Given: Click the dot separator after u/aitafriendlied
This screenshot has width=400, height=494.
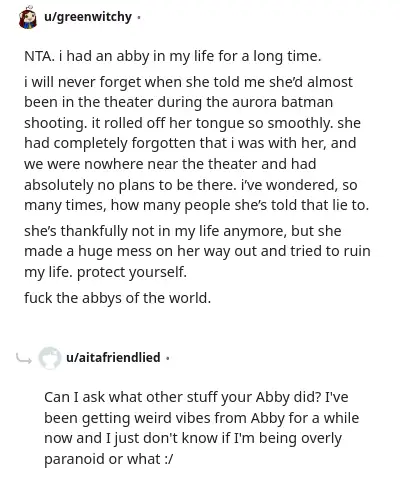Looking at the screenshot, I should 167,359.
